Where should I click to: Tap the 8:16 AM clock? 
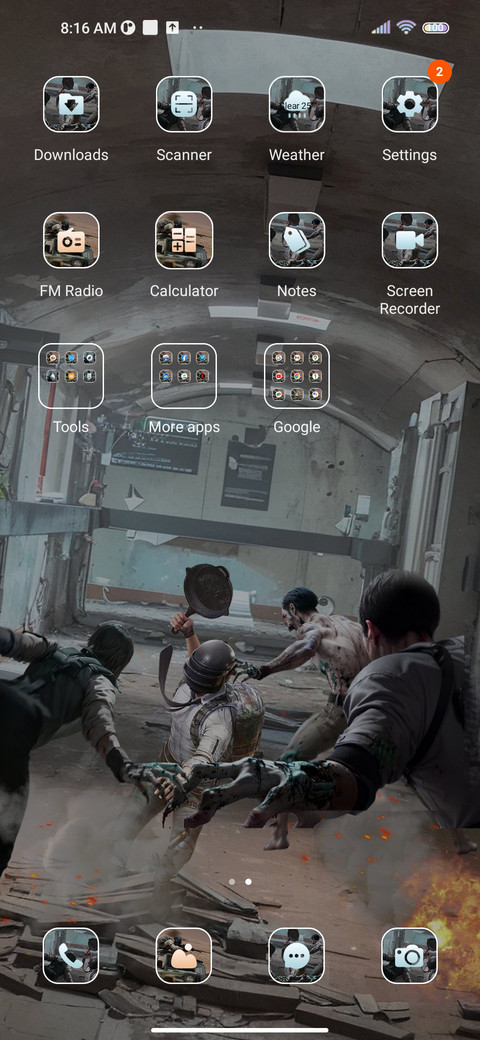click(89, 28)
